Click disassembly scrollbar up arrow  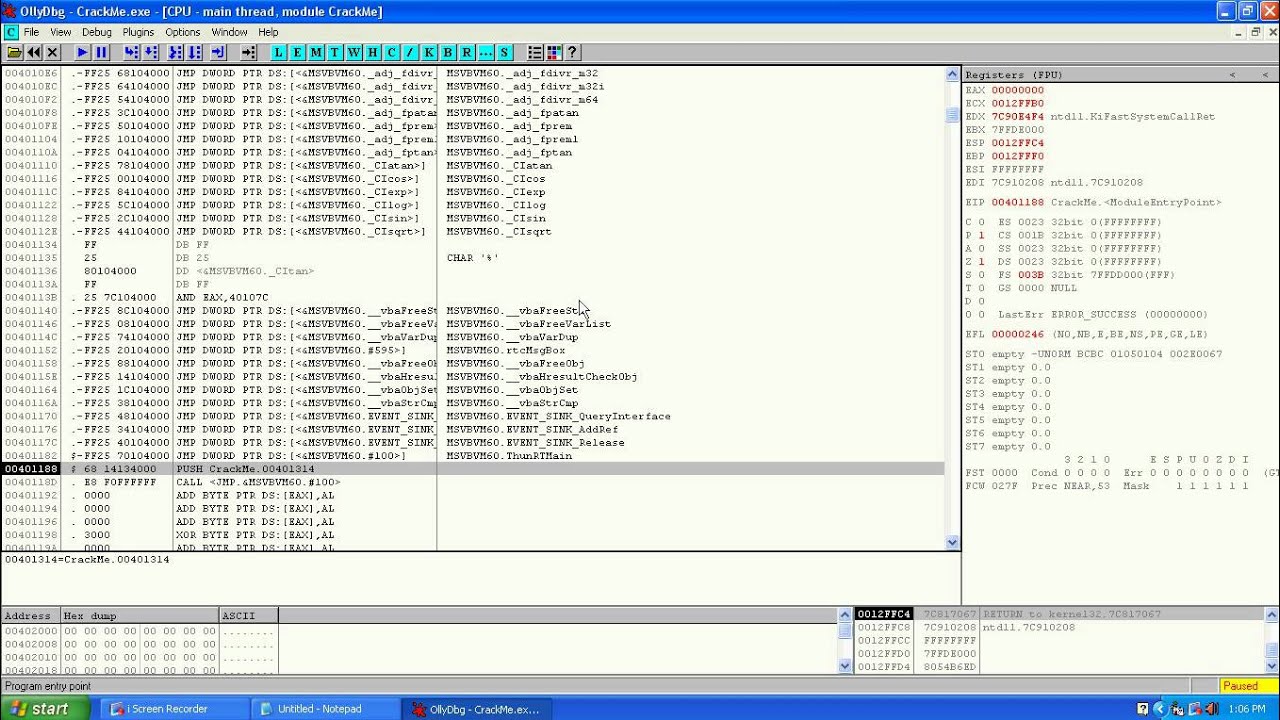point(952,75)
